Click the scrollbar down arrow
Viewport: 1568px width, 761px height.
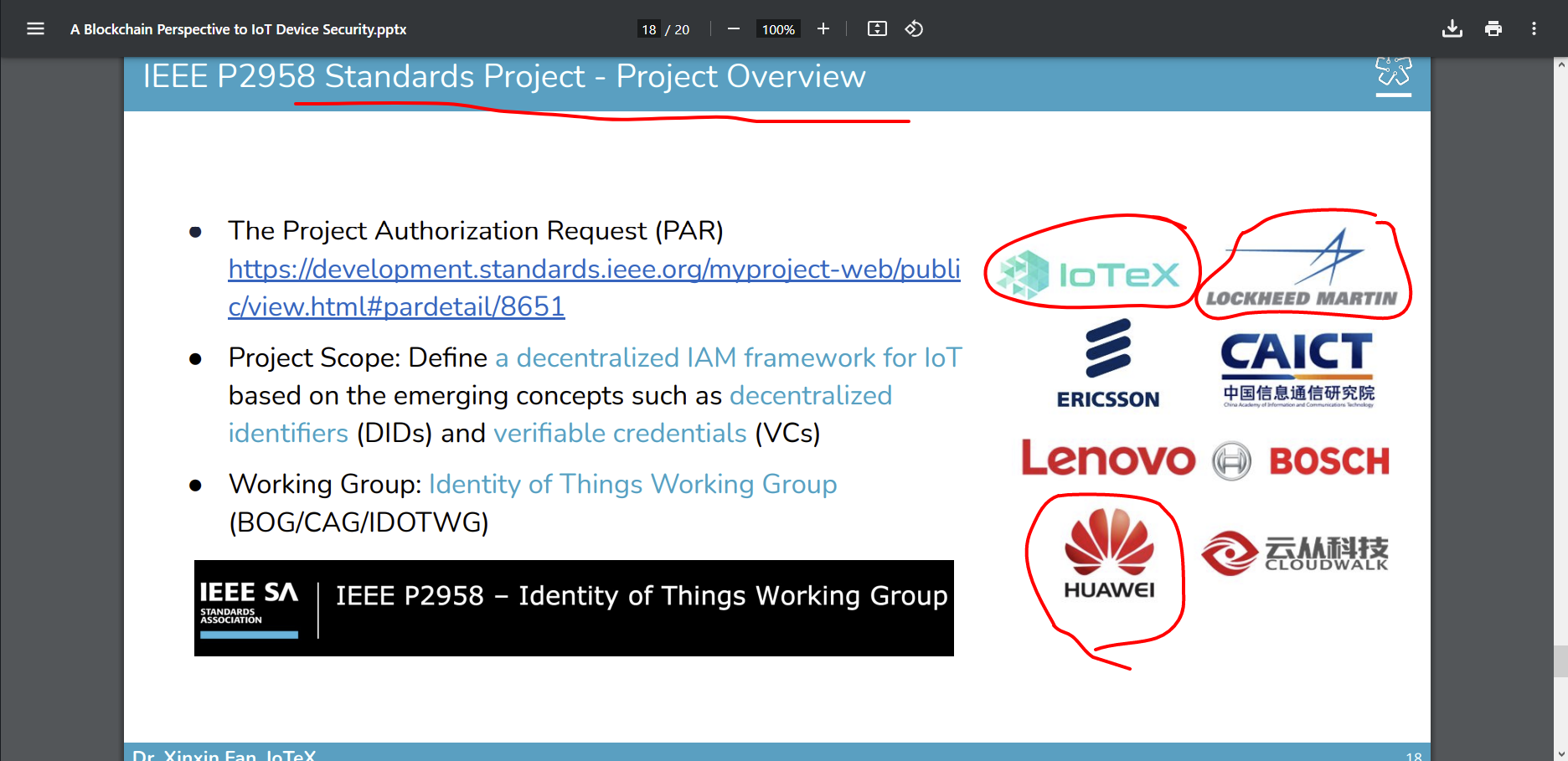tap(1560, 754)
